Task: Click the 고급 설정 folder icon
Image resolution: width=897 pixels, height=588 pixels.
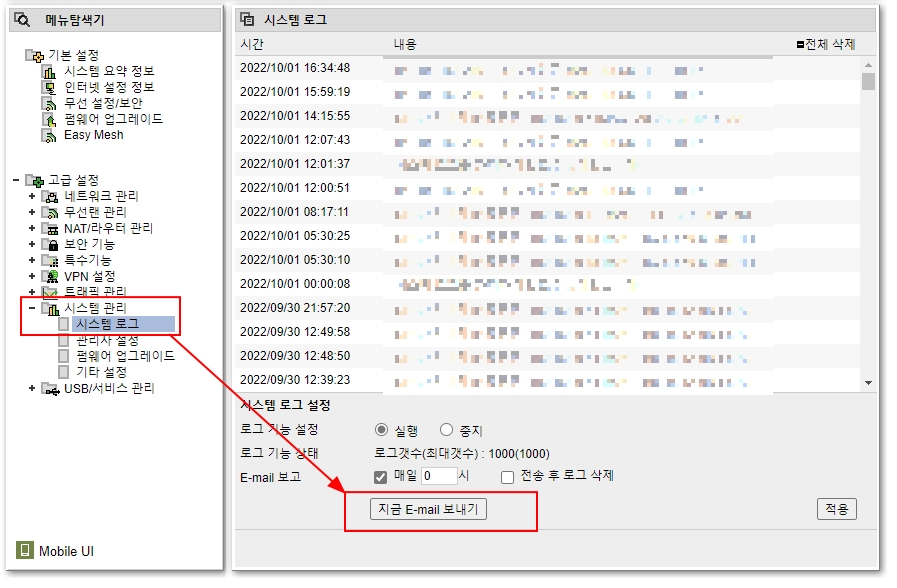Action: [x=35, y=181]
